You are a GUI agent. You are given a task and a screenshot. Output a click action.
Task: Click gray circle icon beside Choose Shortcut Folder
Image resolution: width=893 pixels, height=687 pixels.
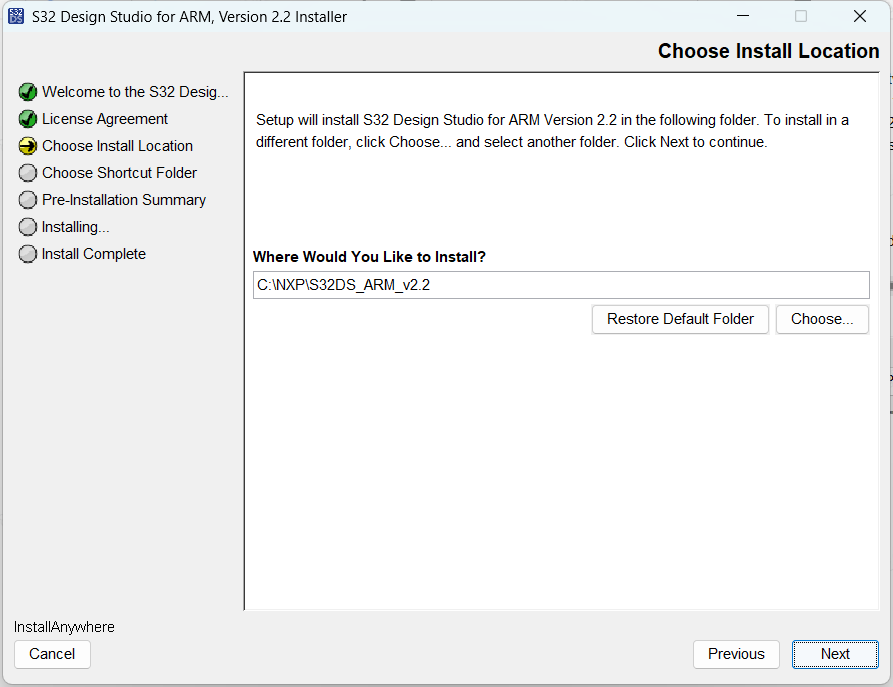(28, 173)
